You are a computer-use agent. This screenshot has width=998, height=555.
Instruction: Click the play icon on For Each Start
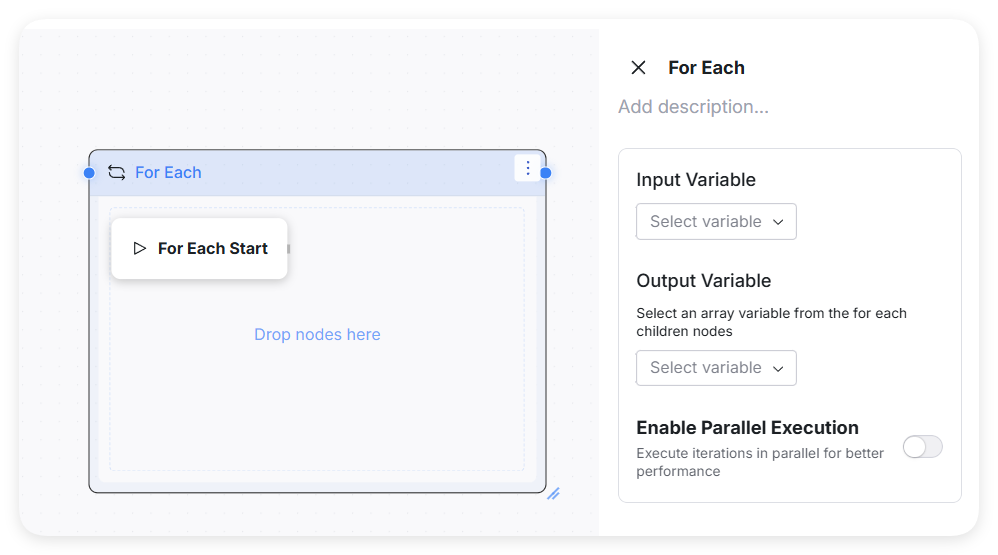tap(140, 248)
